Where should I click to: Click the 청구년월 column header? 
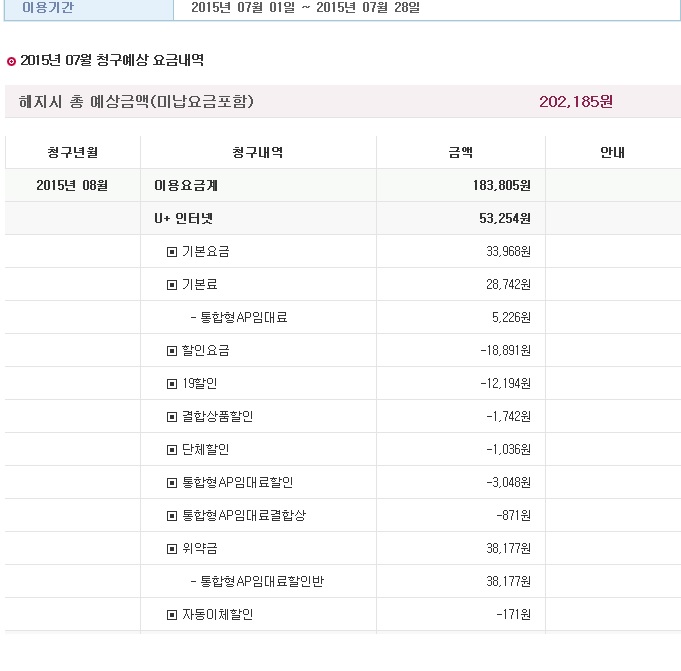[x=73, y=152]
